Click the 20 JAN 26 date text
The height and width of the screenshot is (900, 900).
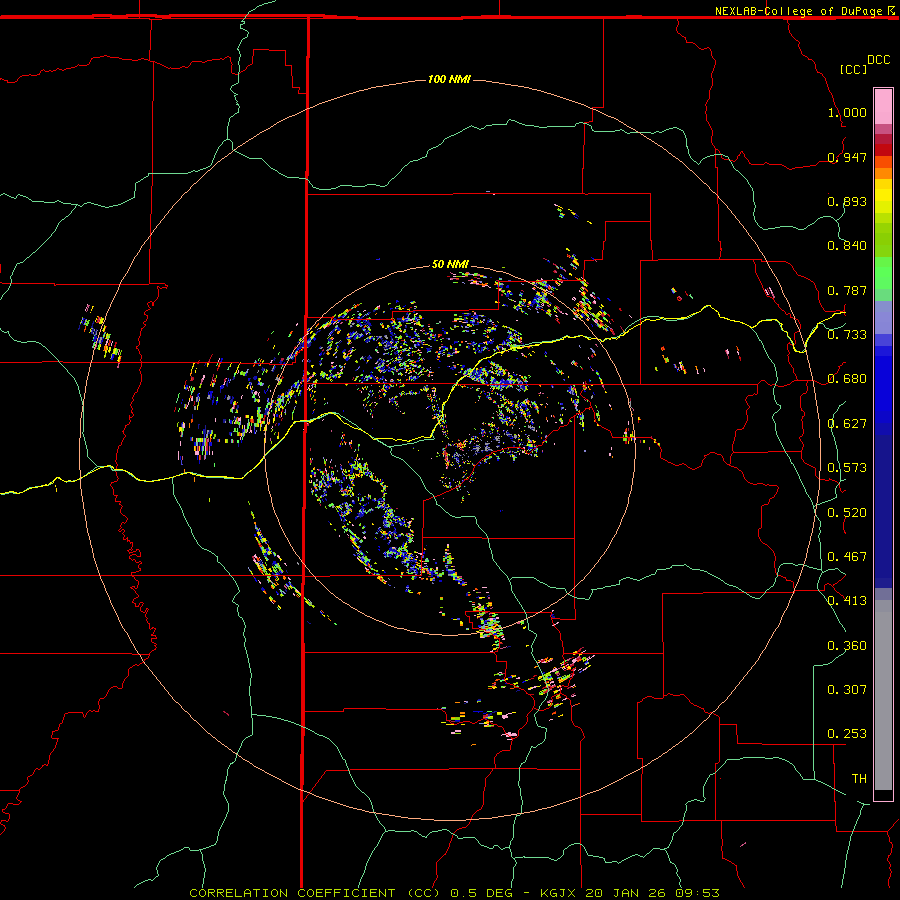coord(627,893)
